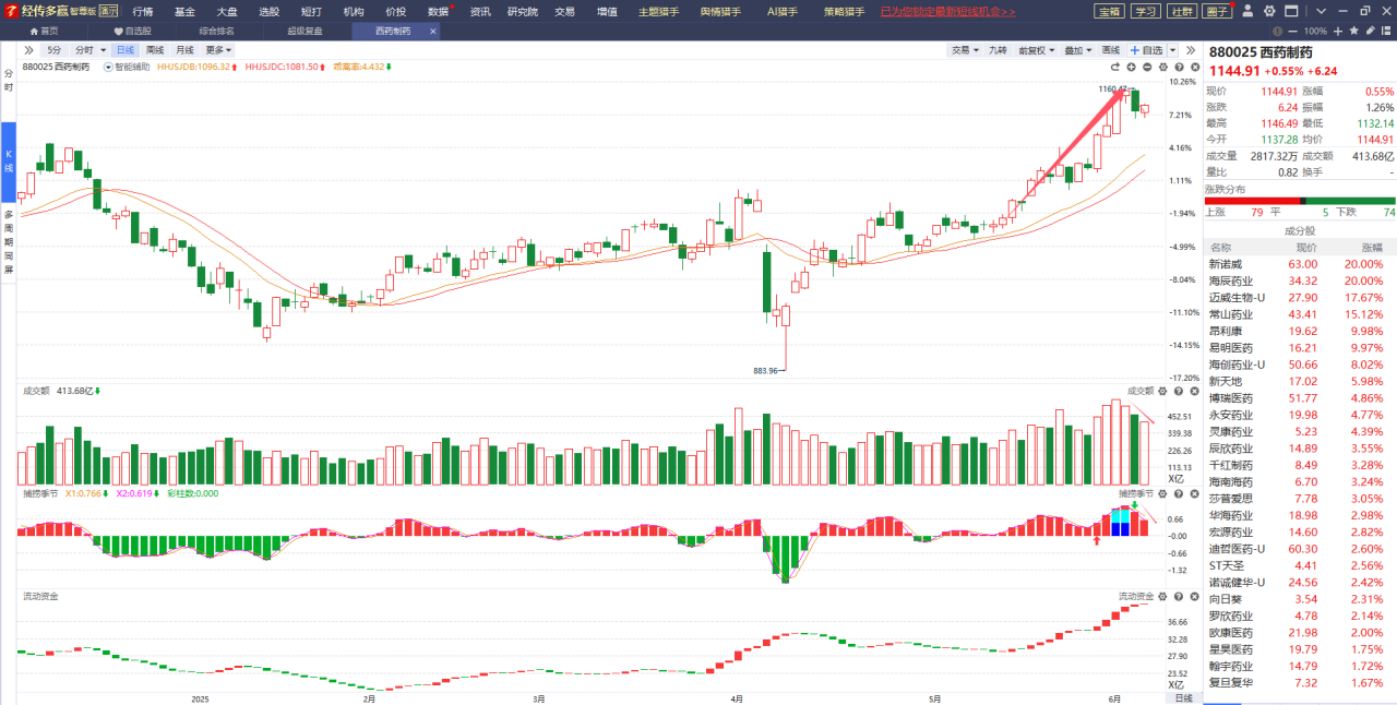Open main chart help question icon
This screenshot has height=705, width=1397.
click(1178, 67)
